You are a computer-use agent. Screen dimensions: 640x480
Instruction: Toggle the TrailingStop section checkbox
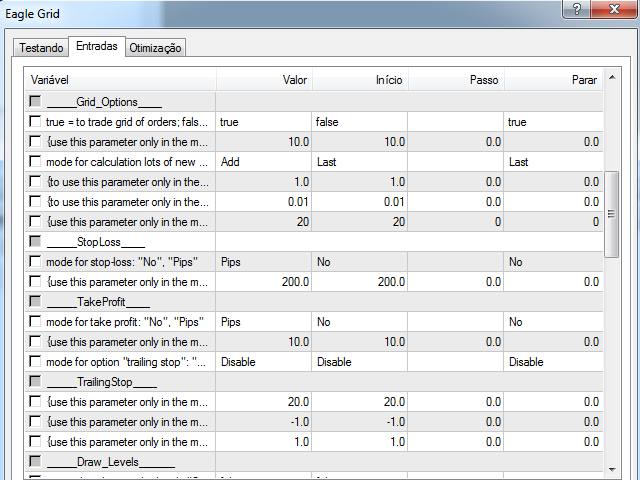(x=35, y=381)
